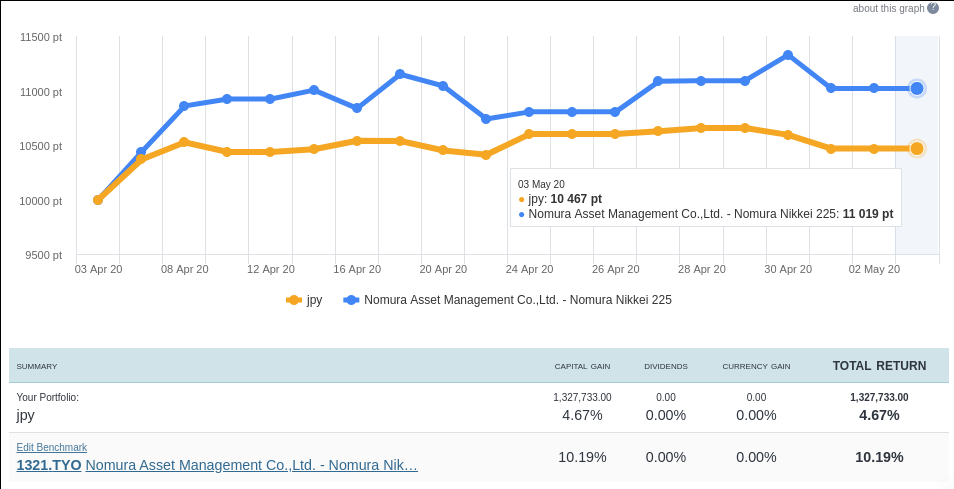Screen dimensions: 954x489
Task: Click highlighted orange endpoint marker for 03 May
Action: click(916, 148)
